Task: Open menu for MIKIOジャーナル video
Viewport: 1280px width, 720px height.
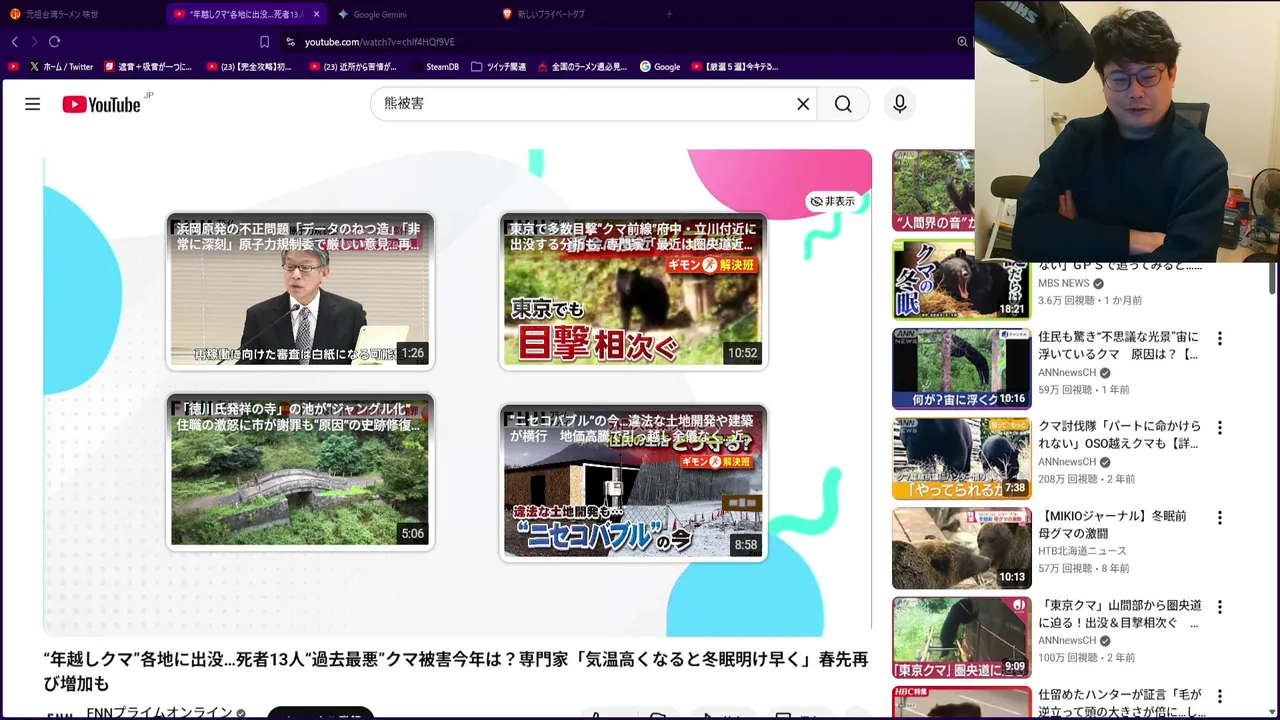Action: coord(1219,518)
